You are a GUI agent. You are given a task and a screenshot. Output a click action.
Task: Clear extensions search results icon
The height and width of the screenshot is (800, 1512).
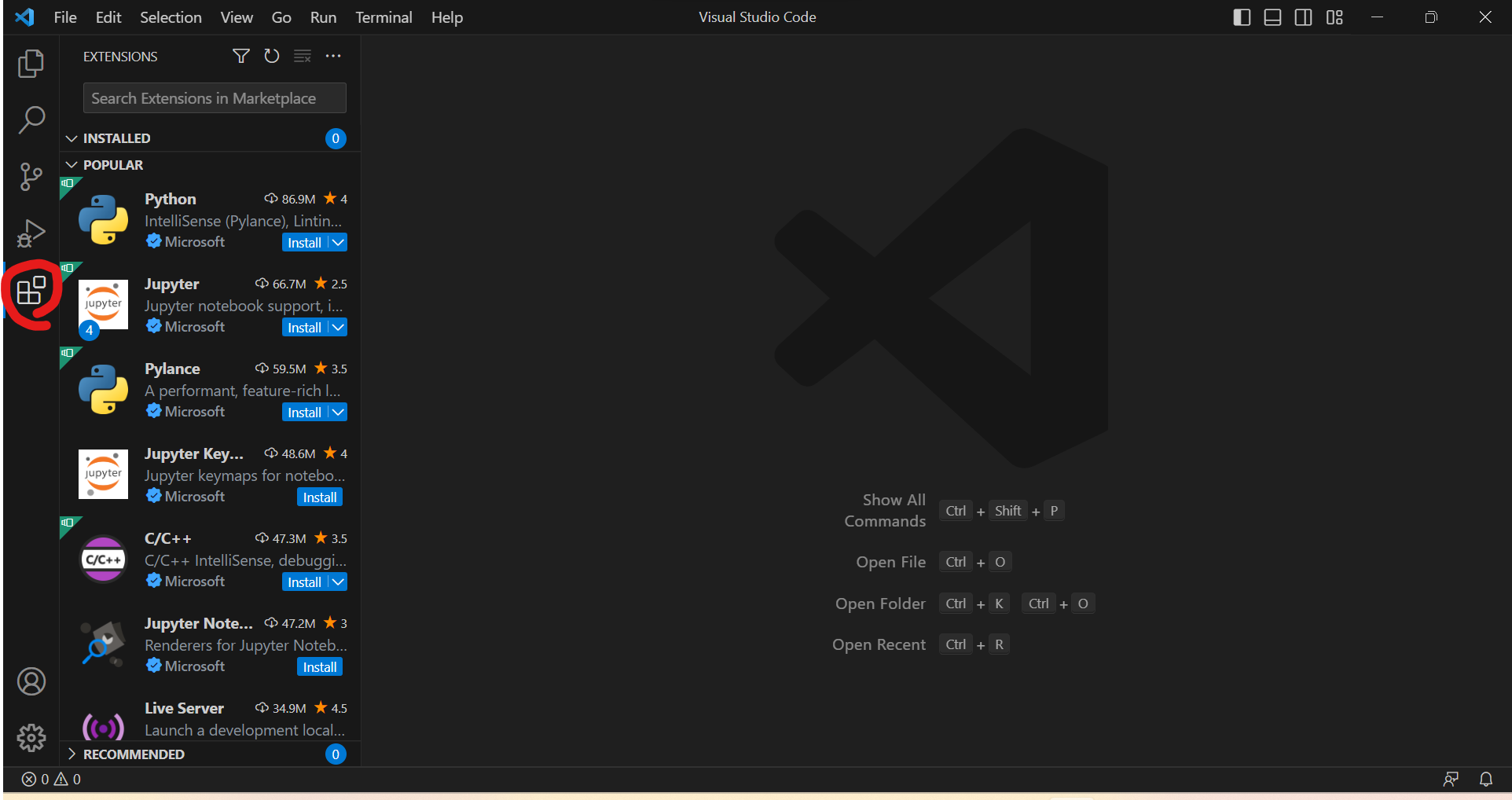point(303,56)
